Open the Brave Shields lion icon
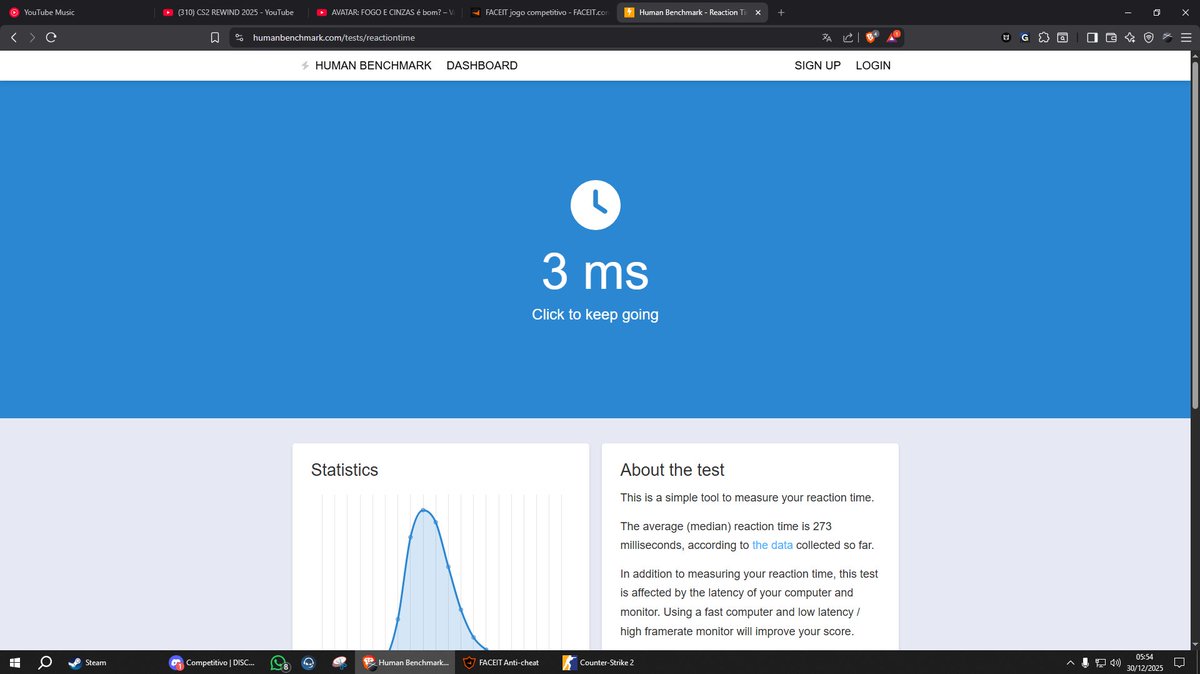1200x674 pixels. pos(871,37)
